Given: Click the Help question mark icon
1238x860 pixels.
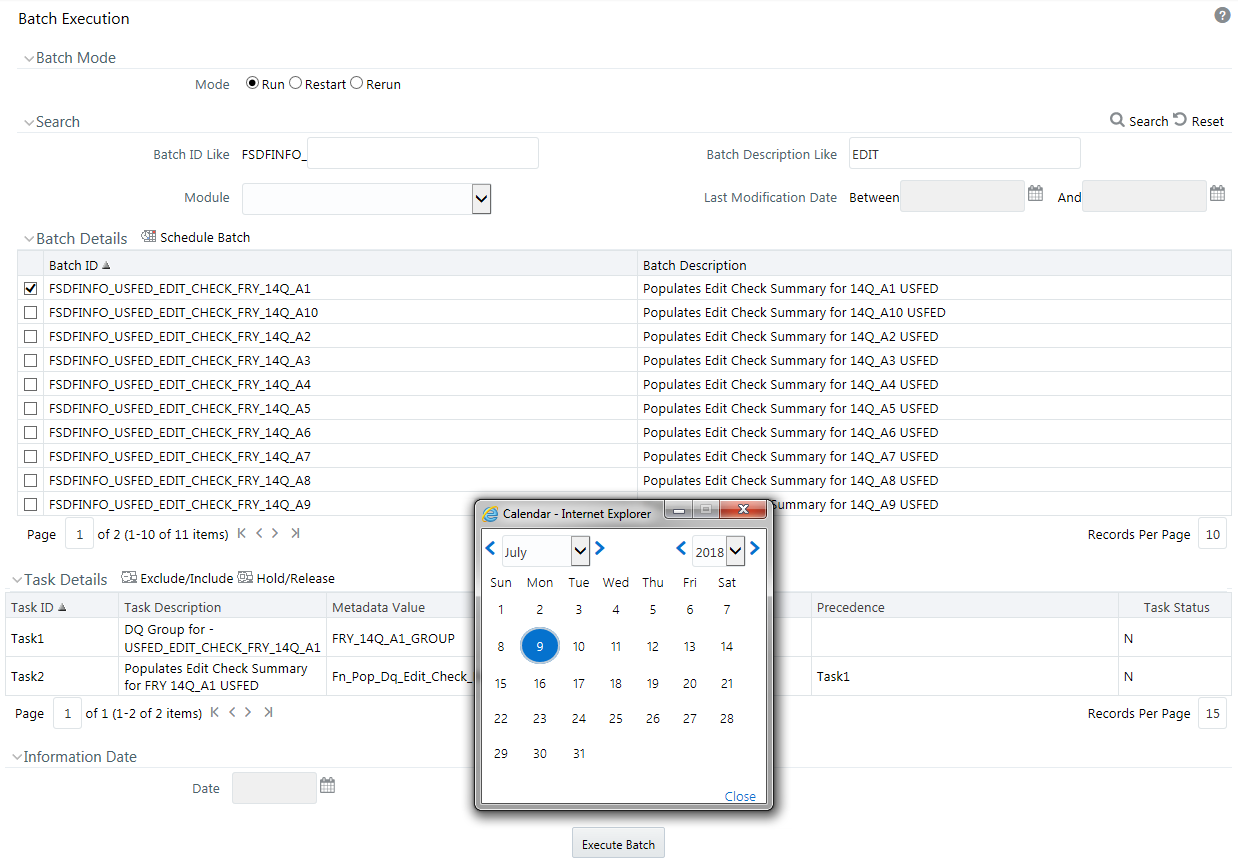Looking at the screenshot, I should 1222,15.
